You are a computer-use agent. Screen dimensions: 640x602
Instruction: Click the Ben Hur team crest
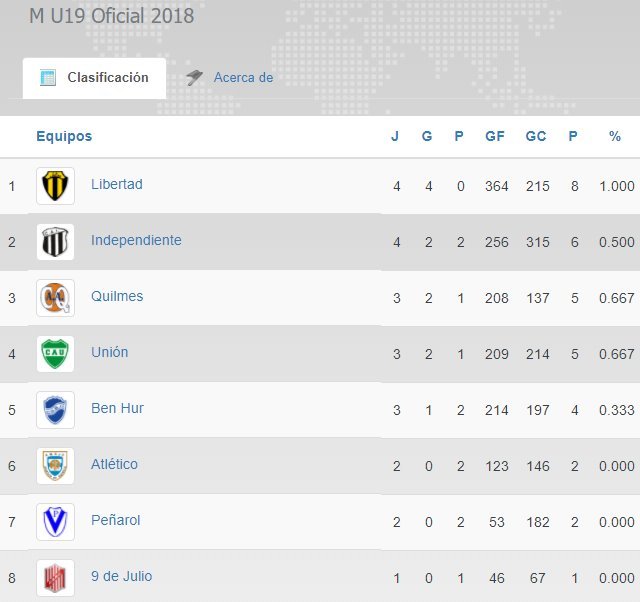[x=55, y=410]
